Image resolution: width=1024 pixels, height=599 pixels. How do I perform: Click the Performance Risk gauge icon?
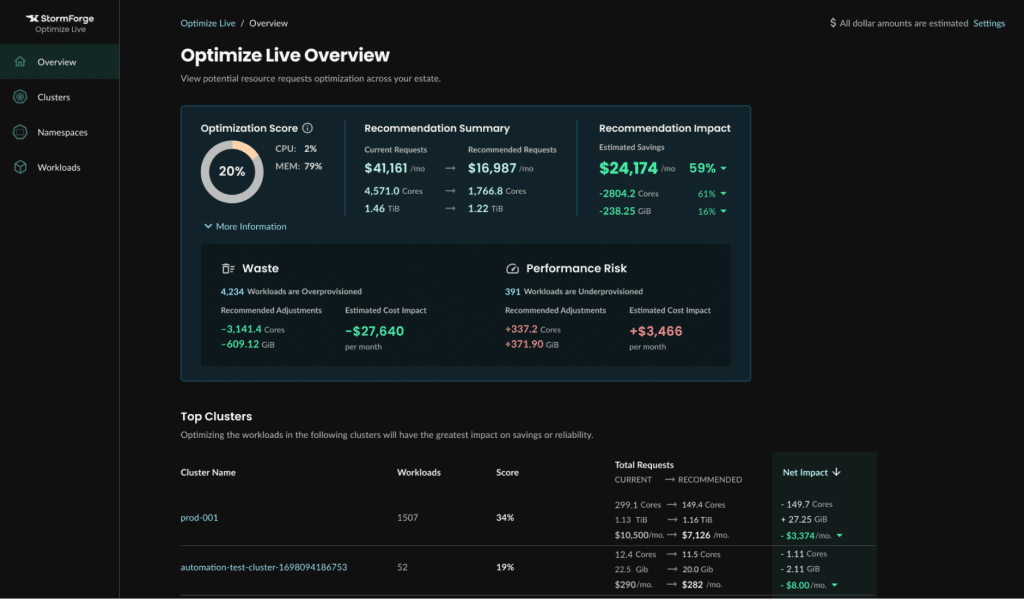click(x=513, y=268)
